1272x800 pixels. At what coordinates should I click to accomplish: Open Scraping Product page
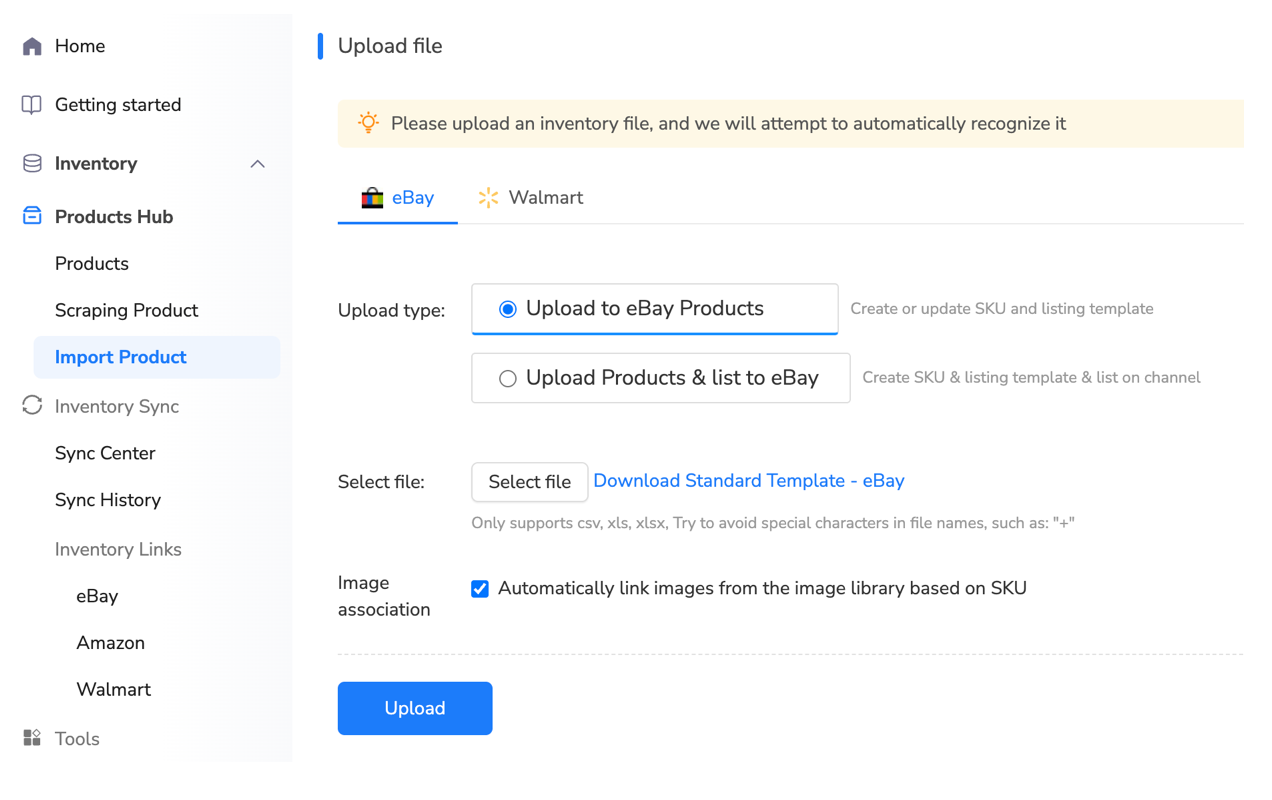(x=126, y=310)
